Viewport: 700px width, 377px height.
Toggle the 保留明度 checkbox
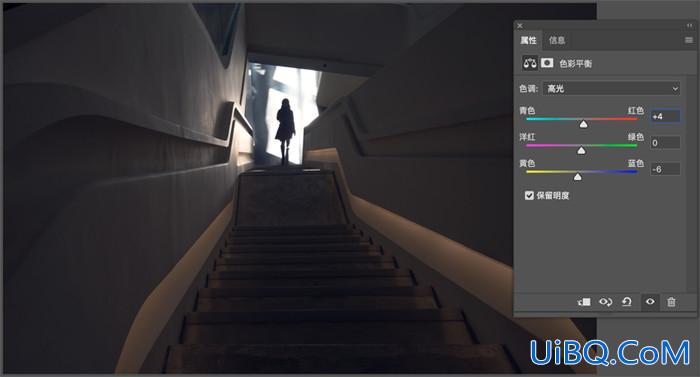point(529,195)
